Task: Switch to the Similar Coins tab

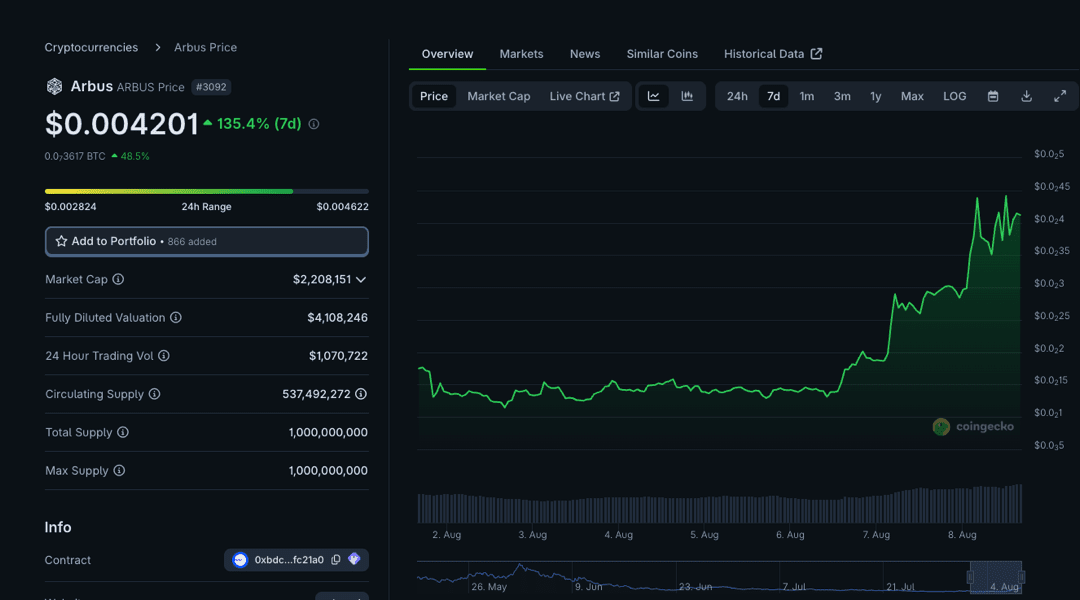Action: pos(662,54)
